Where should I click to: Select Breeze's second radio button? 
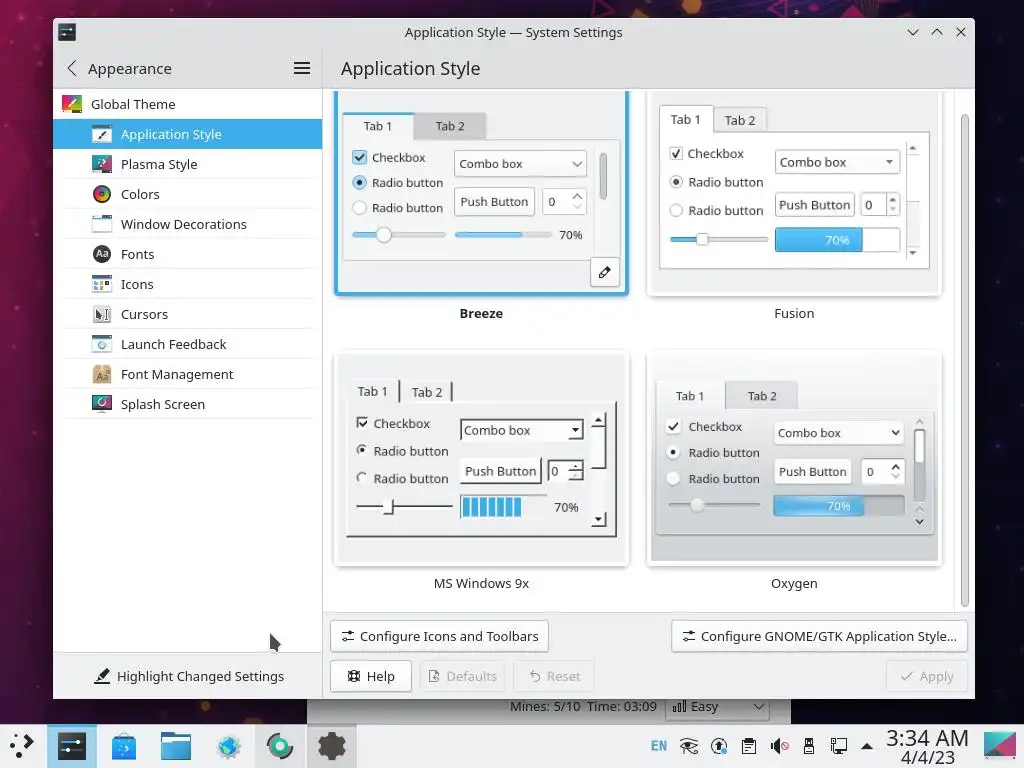click(359, 208)
